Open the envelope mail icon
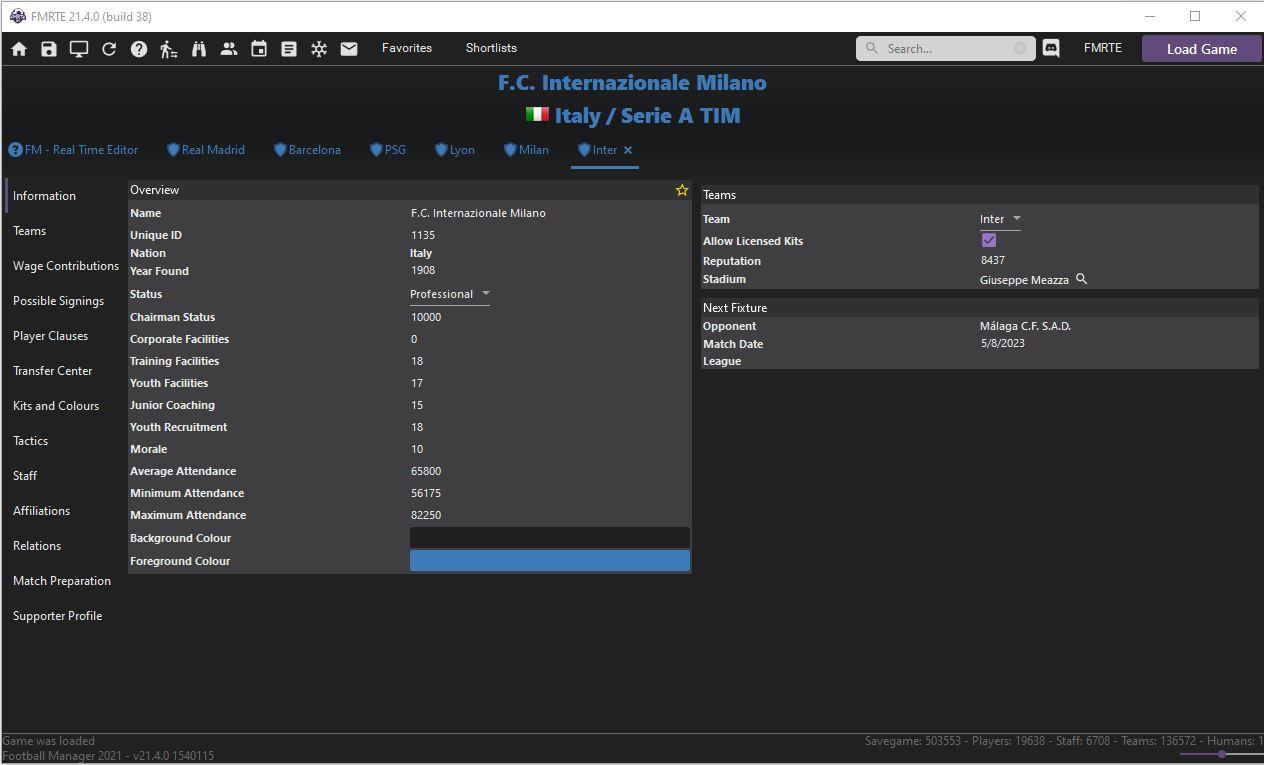Screen dimensions: 1264x765 tap(349, 49)
